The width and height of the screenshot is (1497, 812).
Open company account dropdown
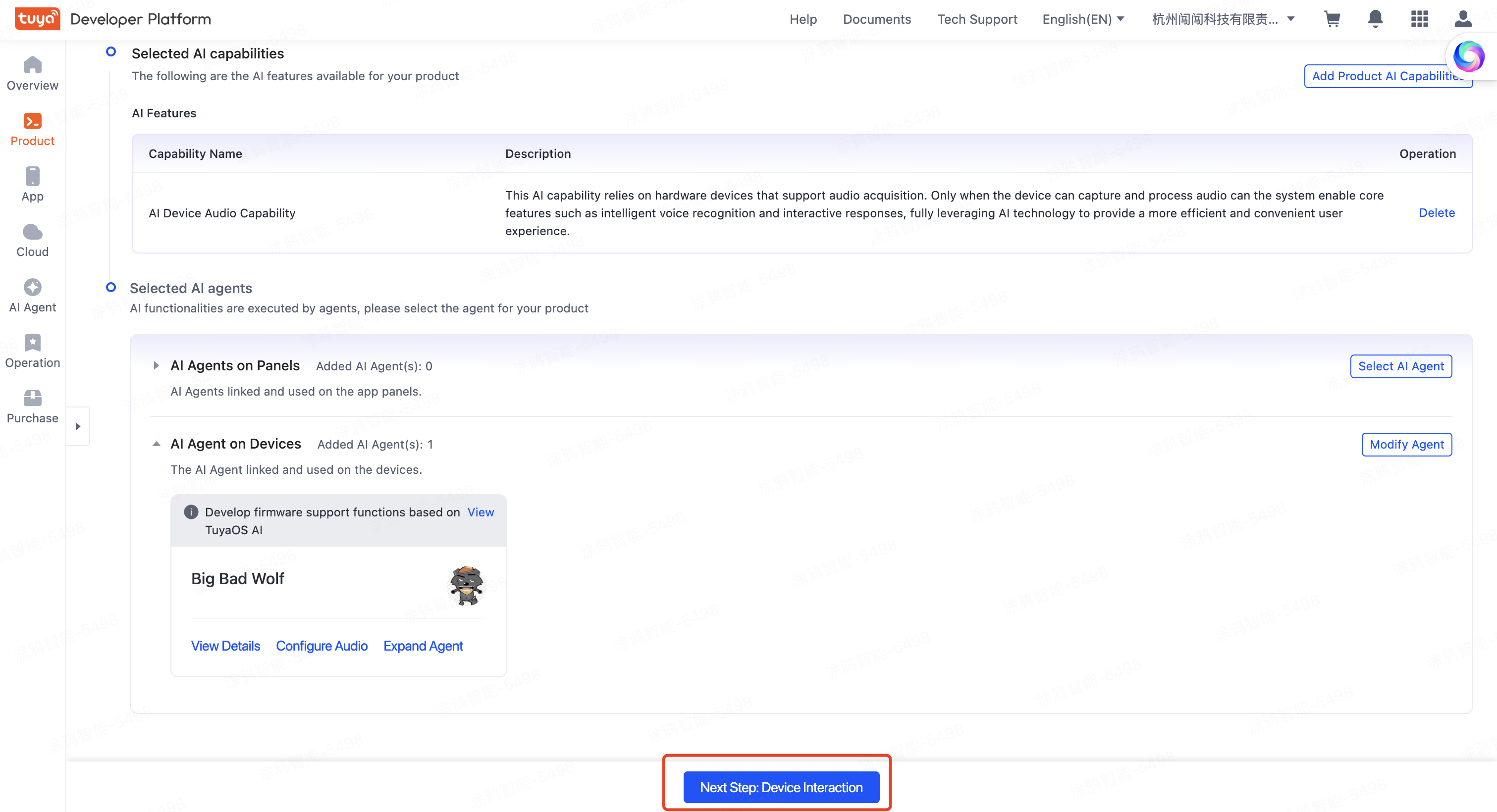(x=1223, y=19)
